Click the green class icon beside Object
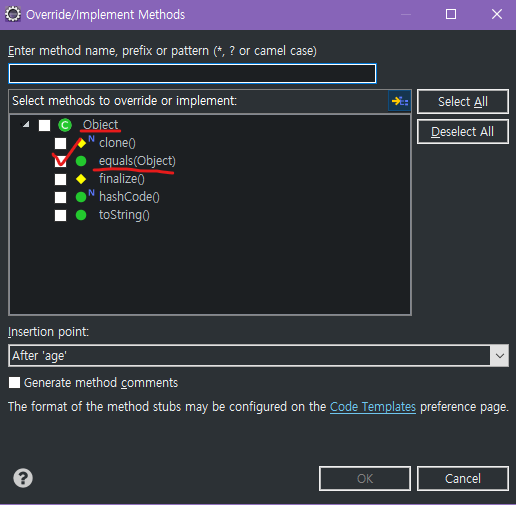This screenshot has height=505, width=516. pos(65,125)
